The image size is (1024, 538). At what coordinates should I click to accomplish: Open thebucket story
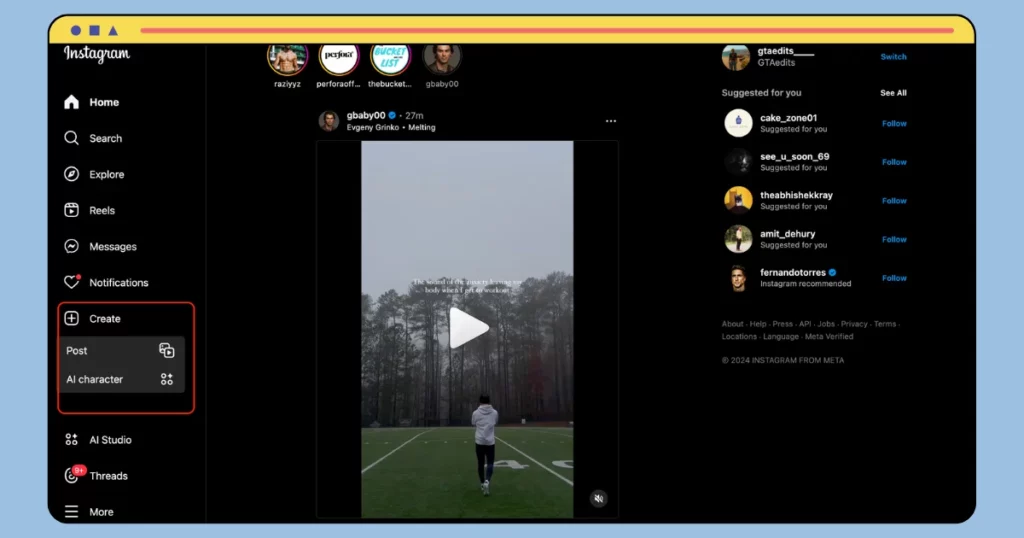click(390, 59)
